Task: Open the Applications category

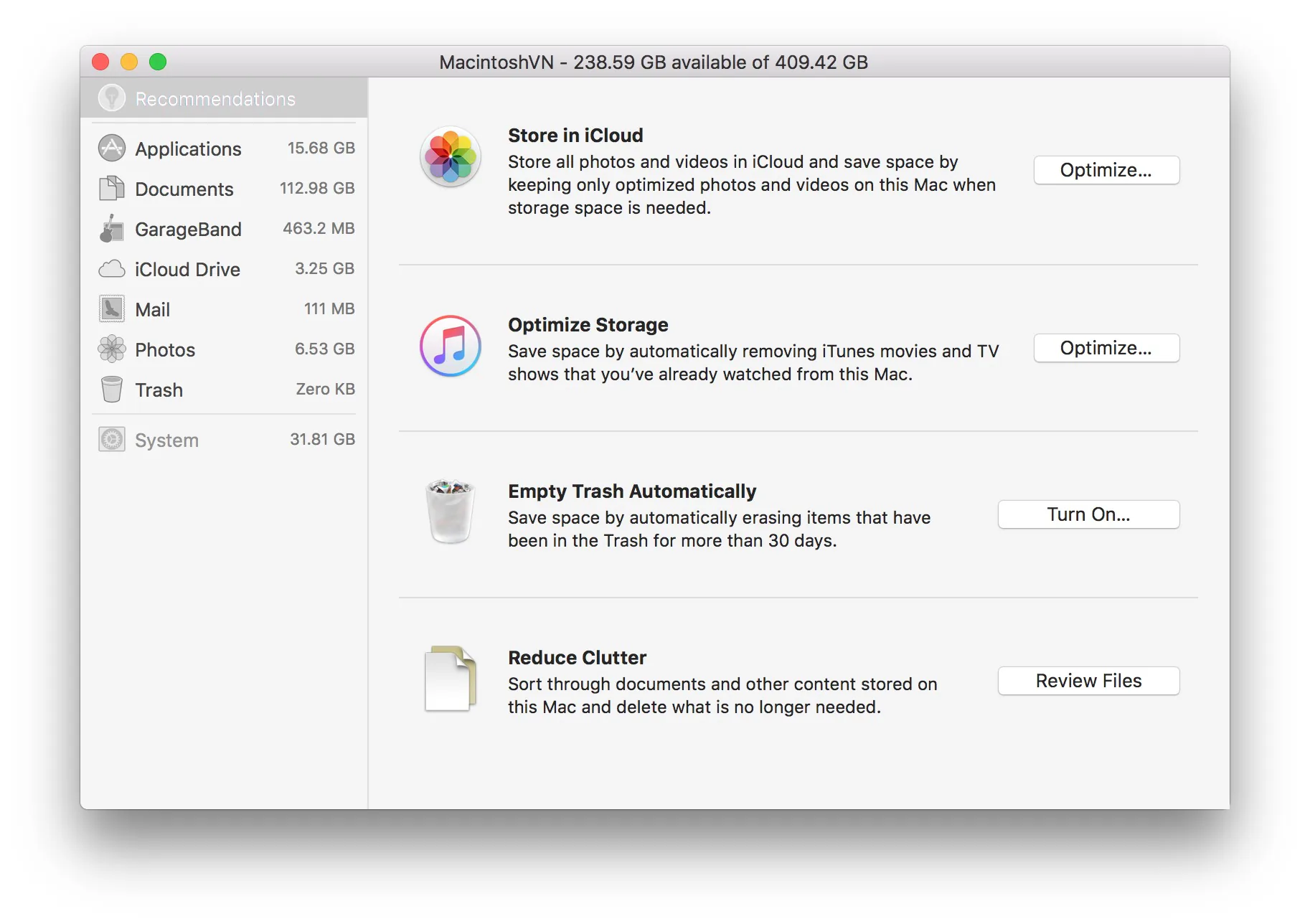Action: click(224, 148)
